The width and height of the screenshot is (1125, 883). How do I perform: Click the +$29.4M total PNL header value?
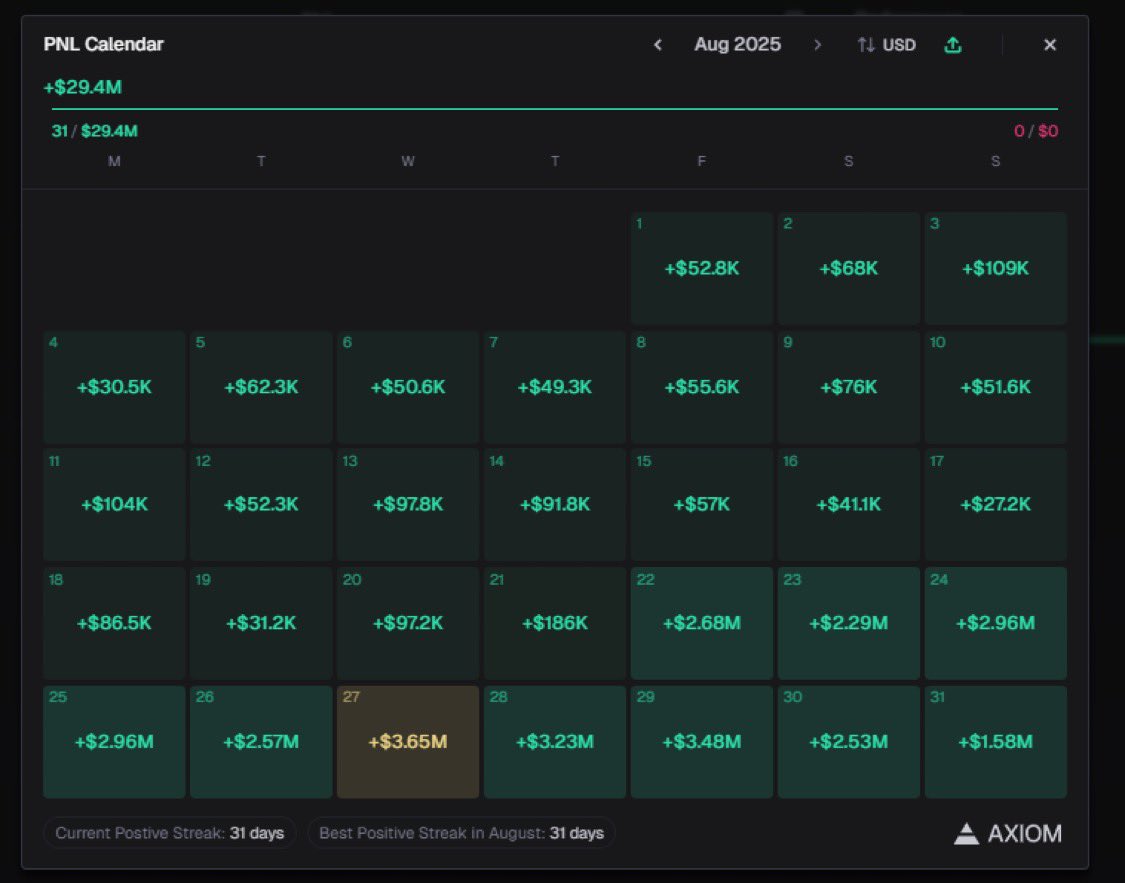pos(83,88)
